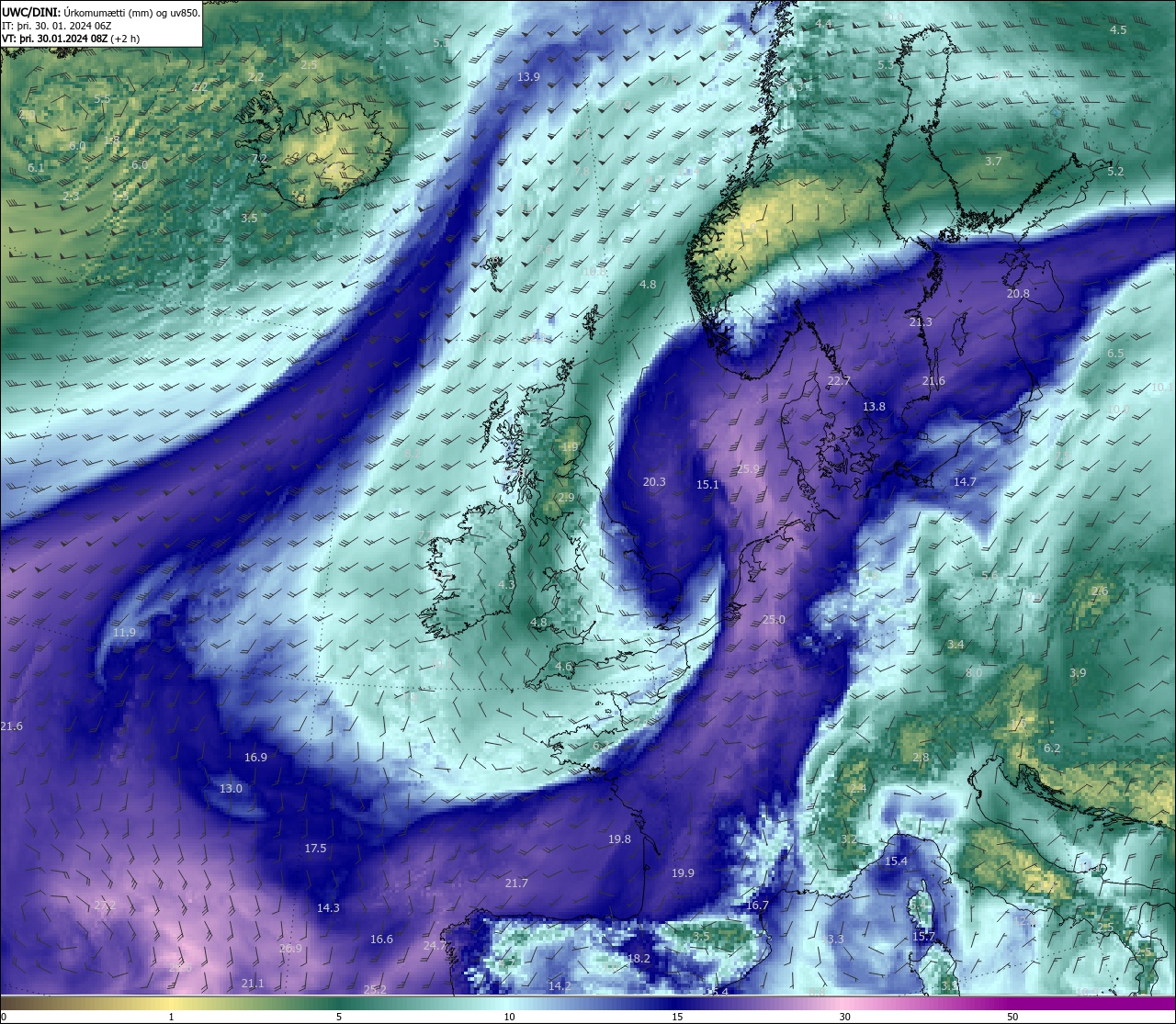This screenshot has width=1176, height=1024.
Task: Click the 20.8 value over the Baltic states
Action: click(x=1018, y=294)
